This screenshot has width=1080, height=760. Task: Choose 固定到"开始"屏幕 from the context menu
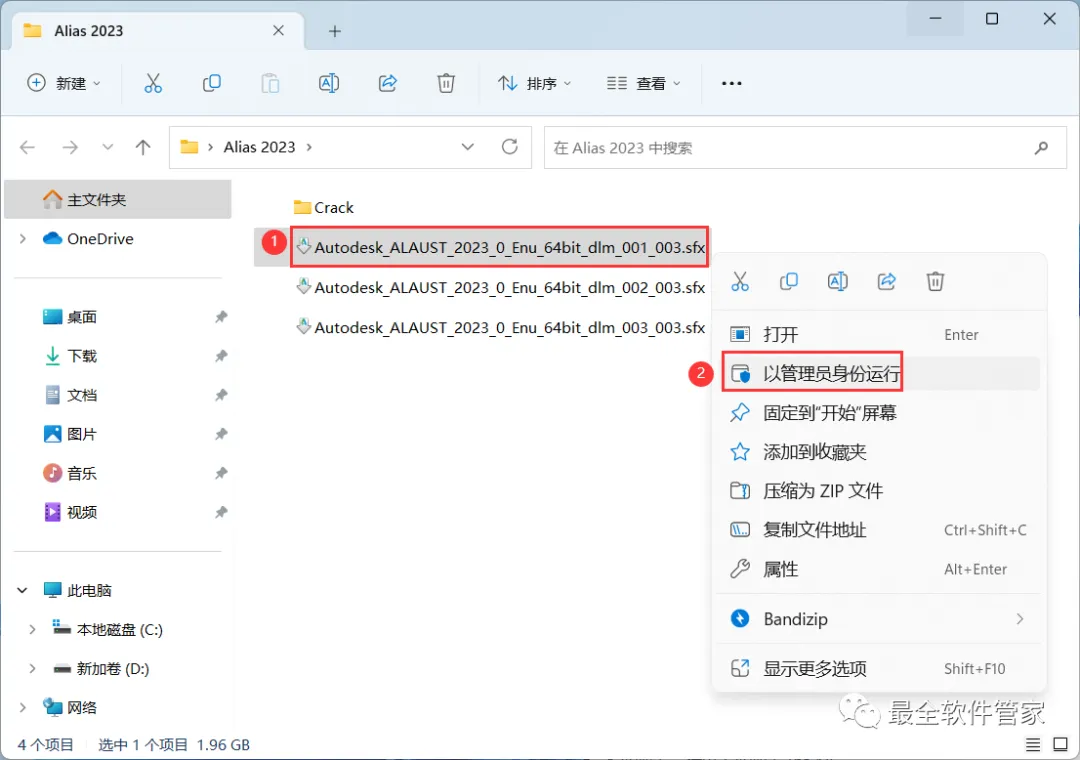coord(879,413)
